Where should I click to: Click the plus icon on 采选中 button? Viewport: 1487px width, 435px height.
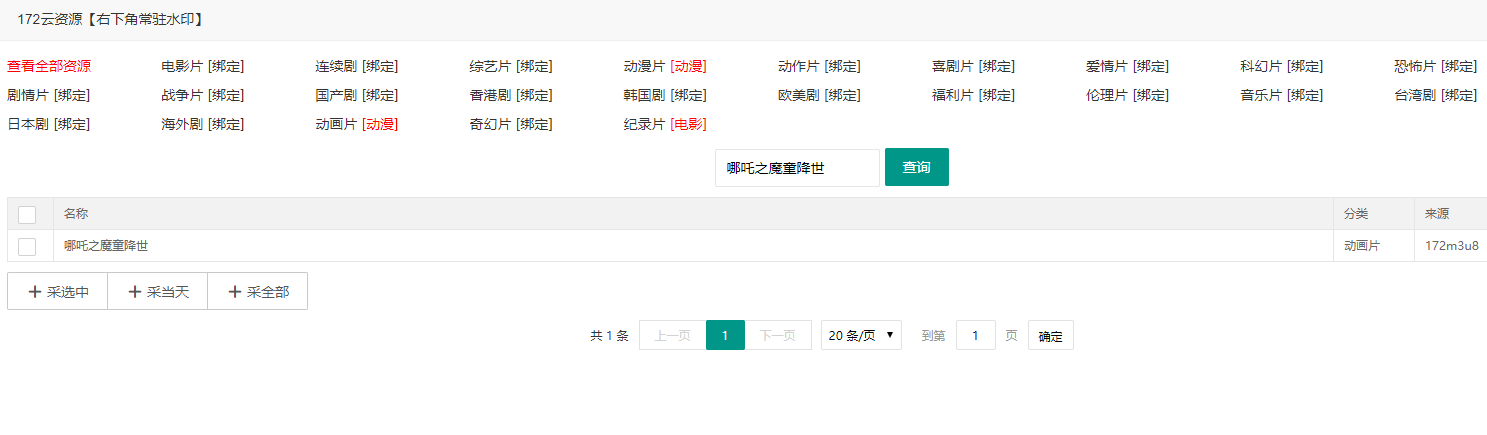pos(35,292)
